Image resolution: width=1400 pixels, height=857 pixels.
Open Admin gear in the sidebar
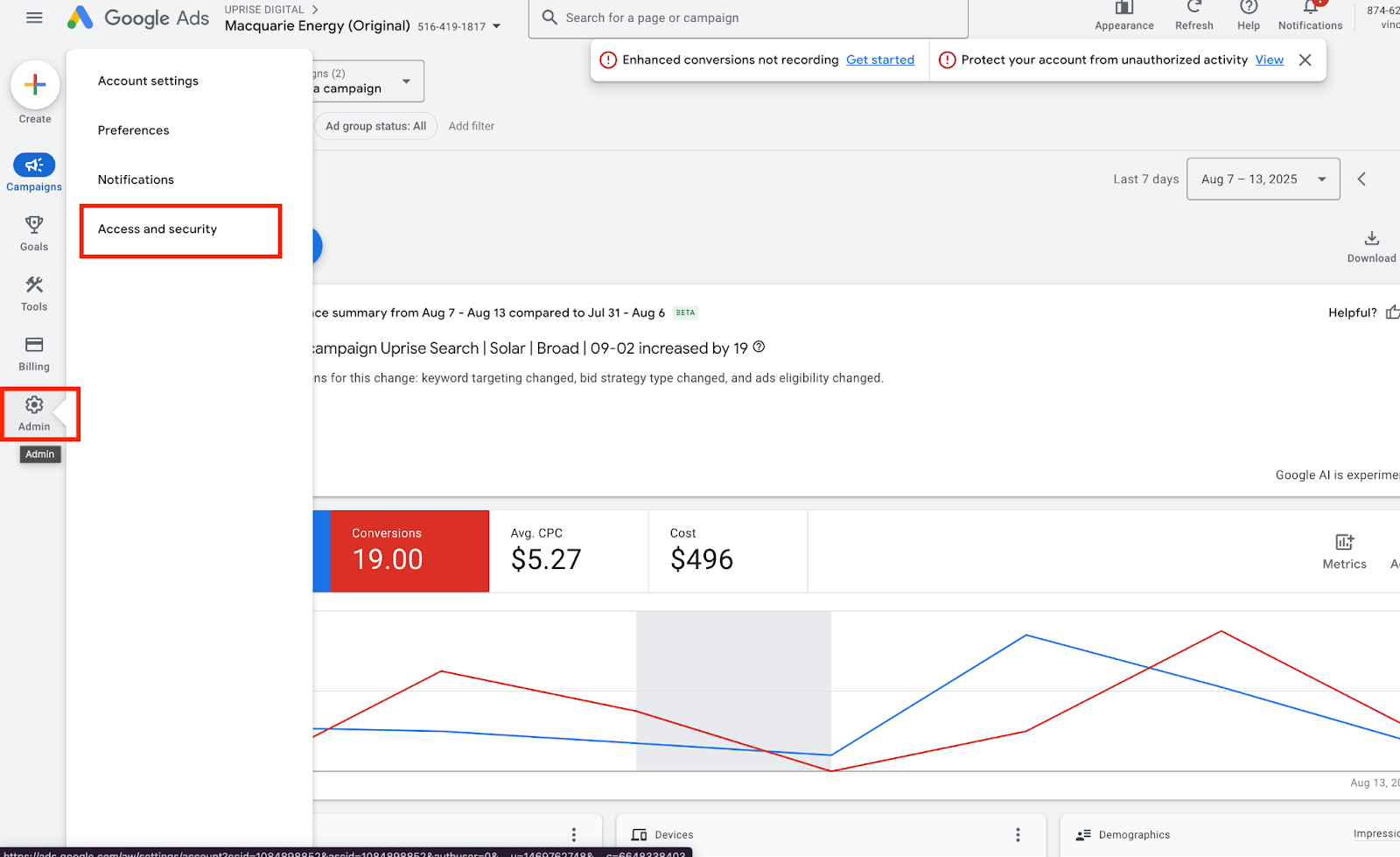[34, 413]
